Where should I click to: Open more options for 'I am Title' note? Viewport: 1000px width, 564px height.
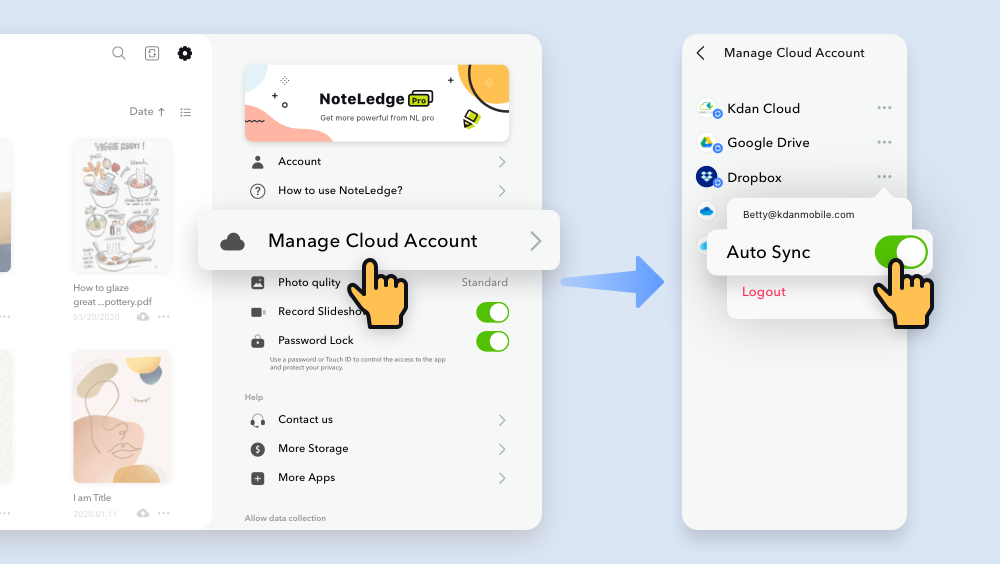(x=164, y=513)
